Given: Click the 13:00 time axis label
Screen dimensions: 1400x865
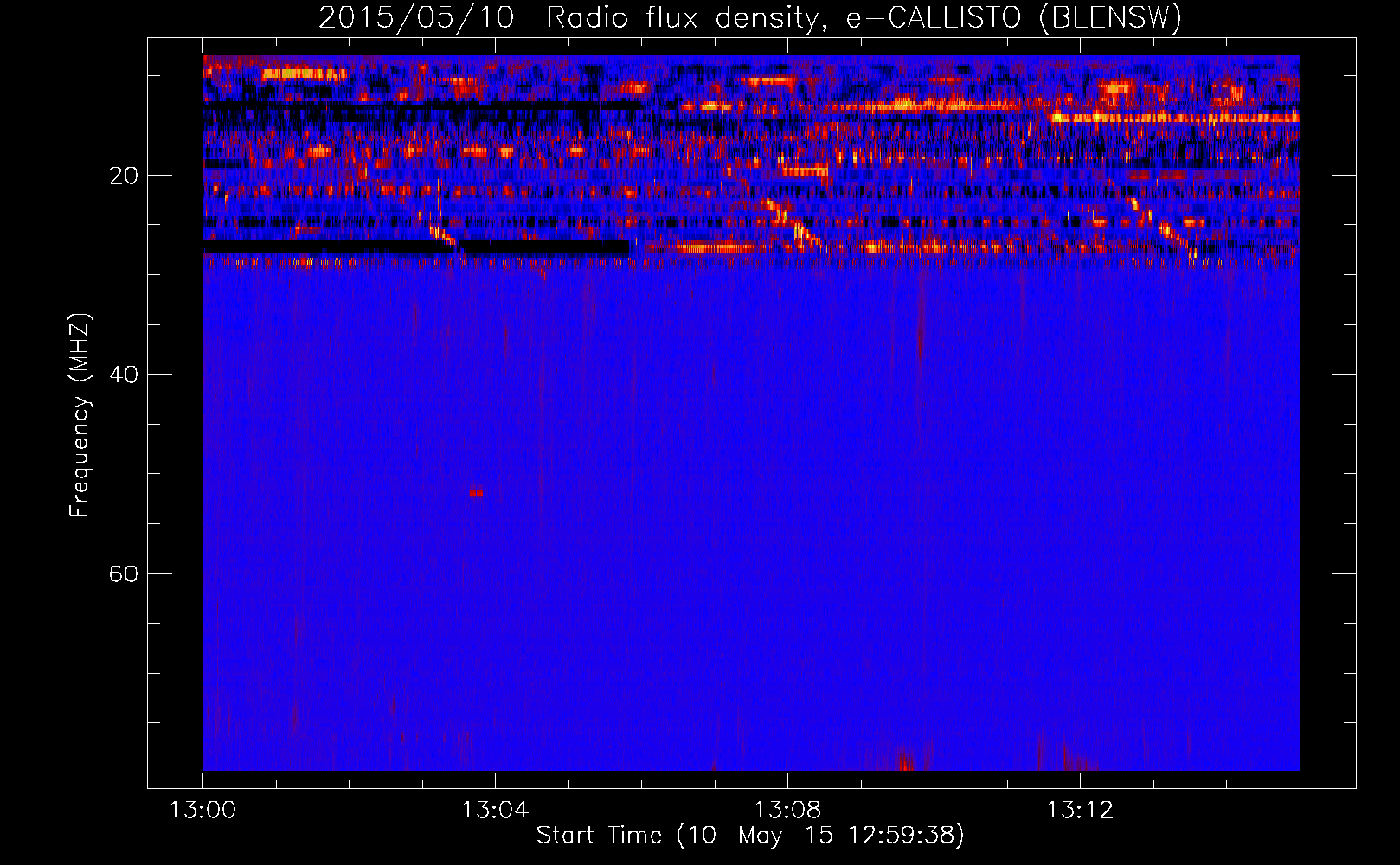Looking at the screenshot, I should click(x=202, y=811).
